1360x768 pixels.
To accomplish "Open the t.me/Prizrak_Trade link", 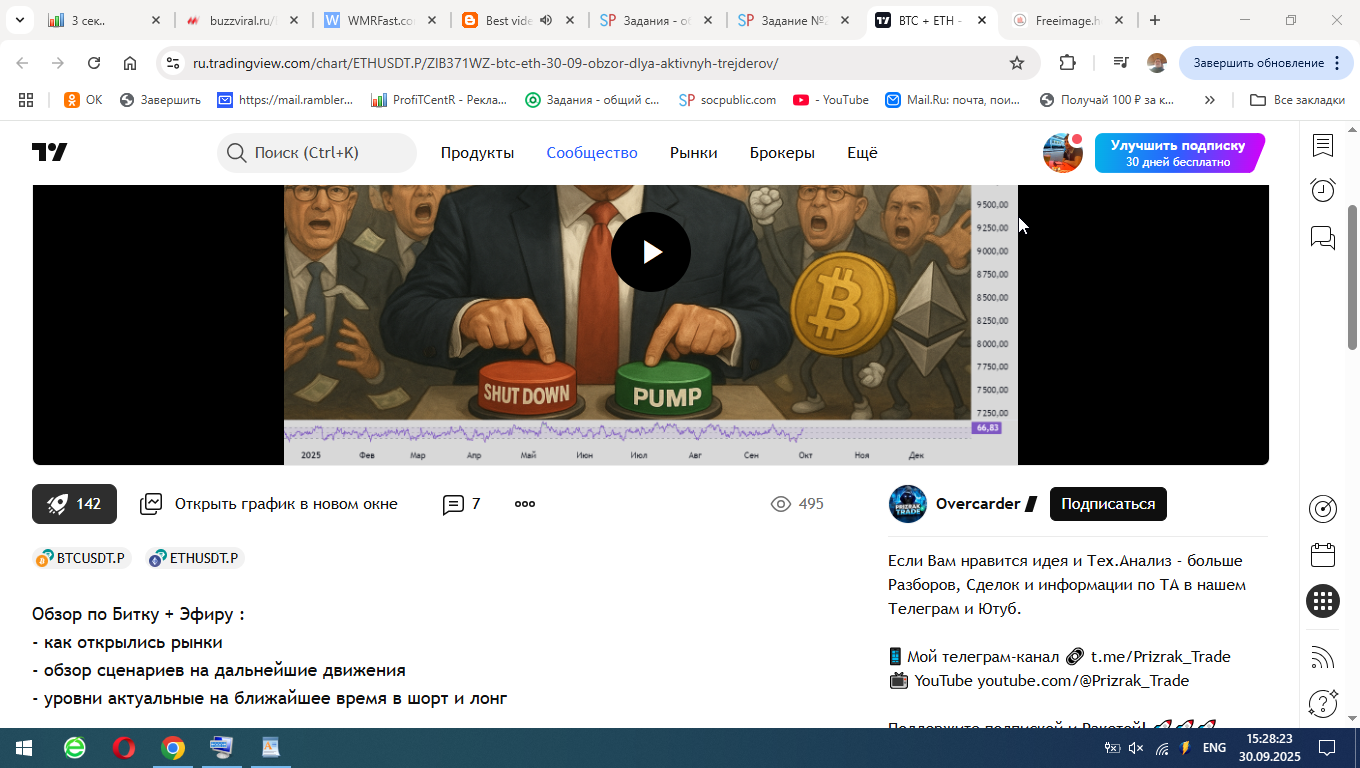I will [x=1160, y=657].
